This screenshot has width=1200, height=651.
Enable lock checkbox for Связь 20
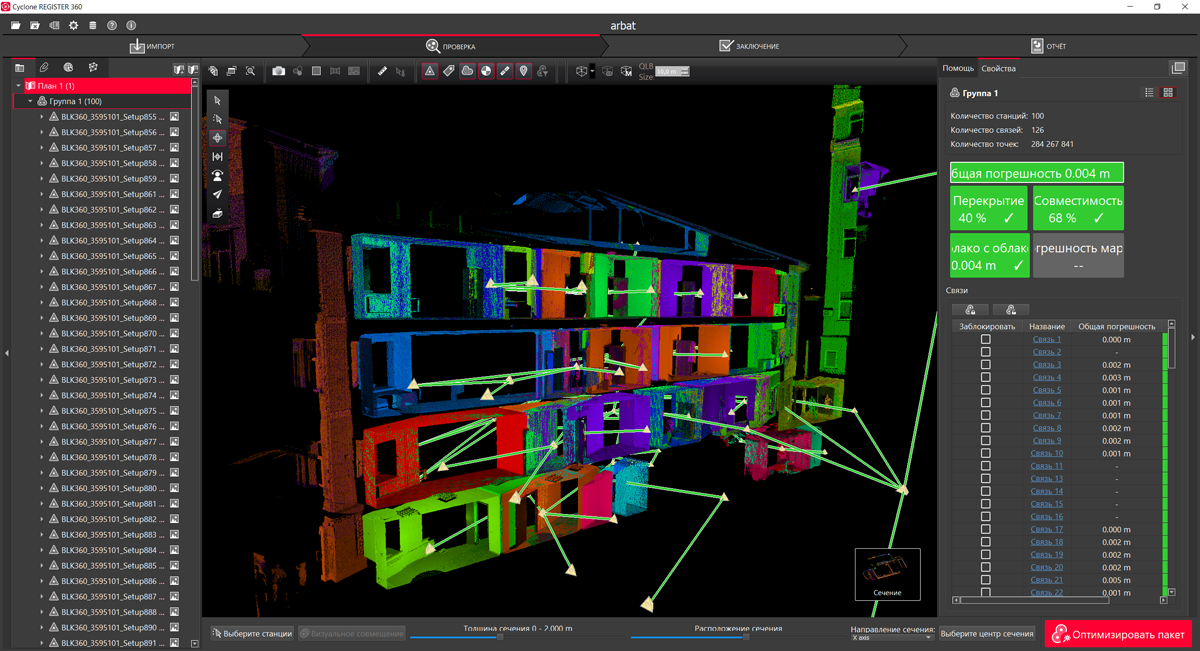point(985,568)
